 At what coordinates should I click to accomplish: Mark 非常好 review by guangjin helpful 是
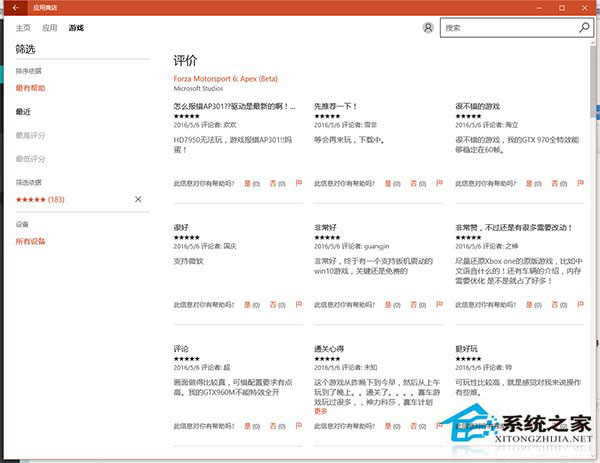tap(392, 305)
